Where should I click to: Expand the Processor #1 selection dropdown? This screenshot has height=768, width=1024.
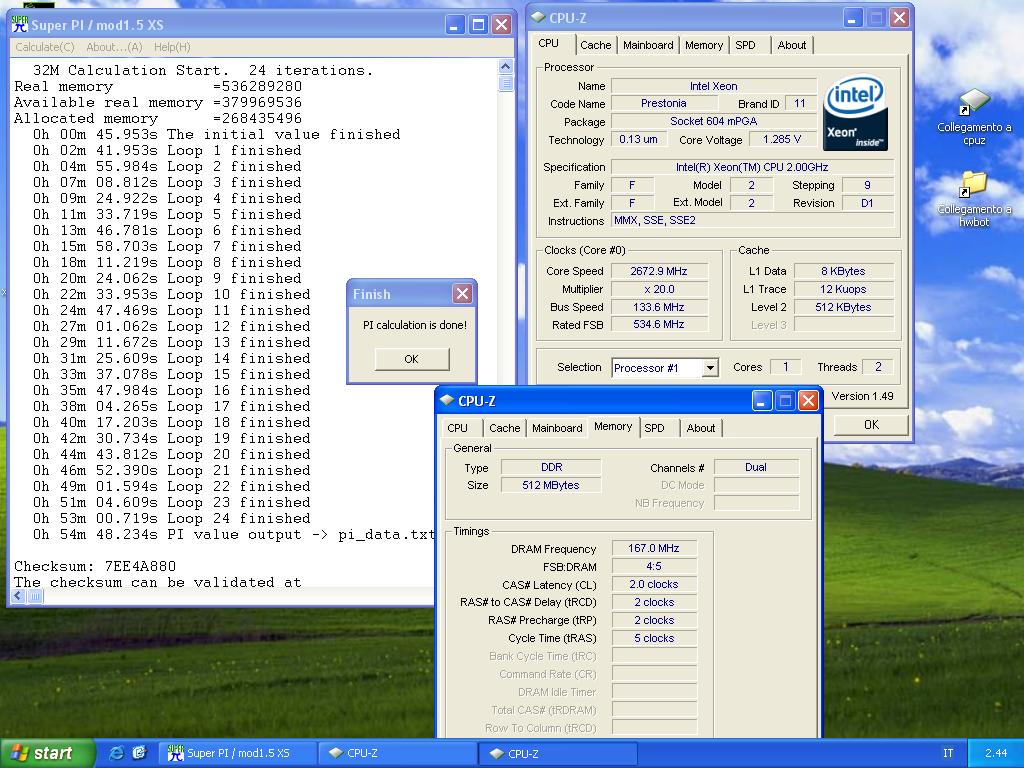[710, 368]
